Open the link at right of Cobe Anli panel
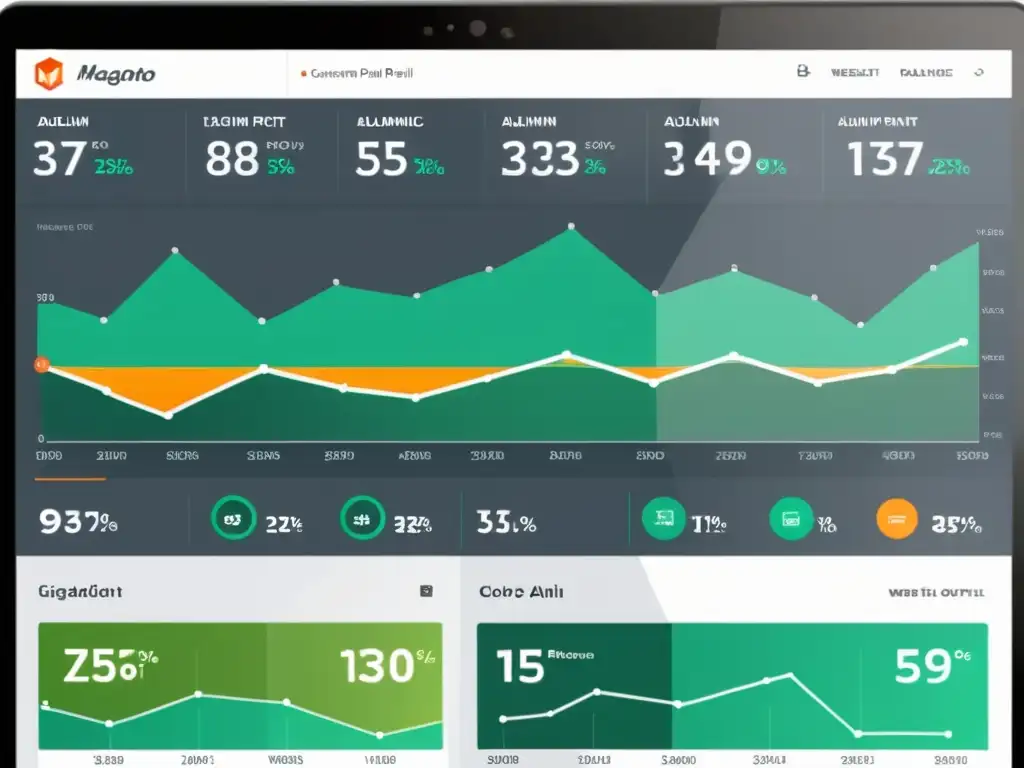1024x768 pixels. [936, 593]
